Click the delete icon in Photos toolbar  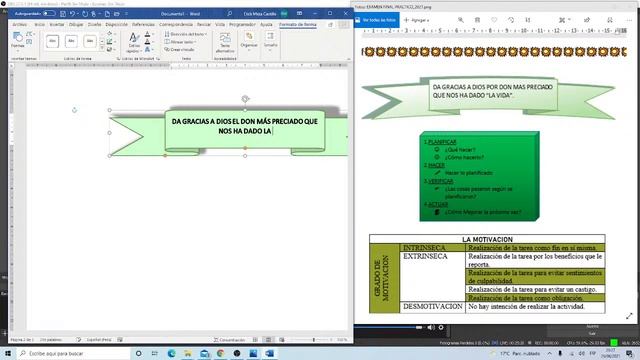point(477,20)
